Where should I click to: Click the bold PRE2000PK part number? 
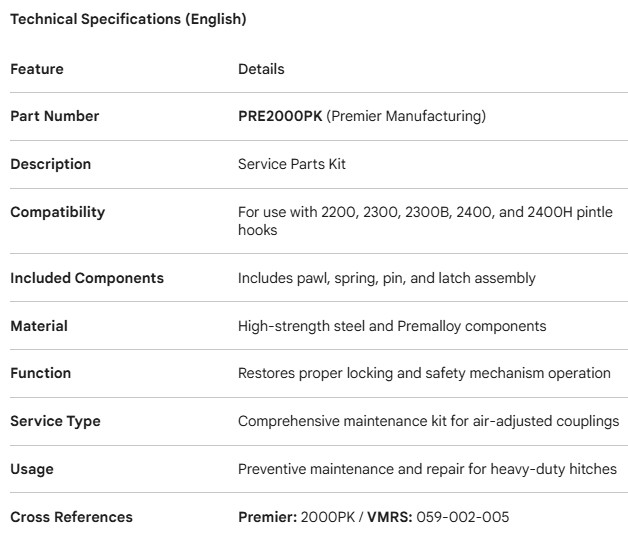[280, 116]
